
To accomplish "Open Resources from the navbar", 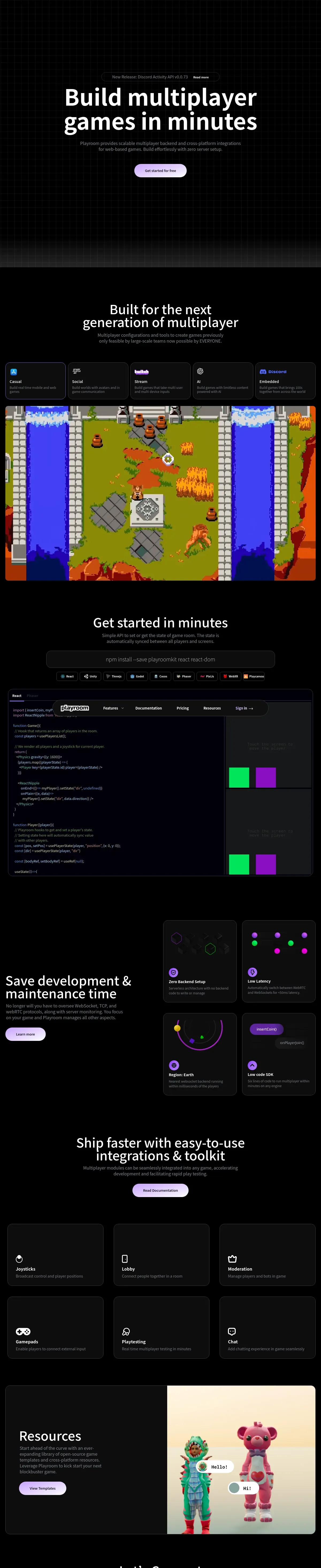I will pyautogui.click(x=212, y=708).
